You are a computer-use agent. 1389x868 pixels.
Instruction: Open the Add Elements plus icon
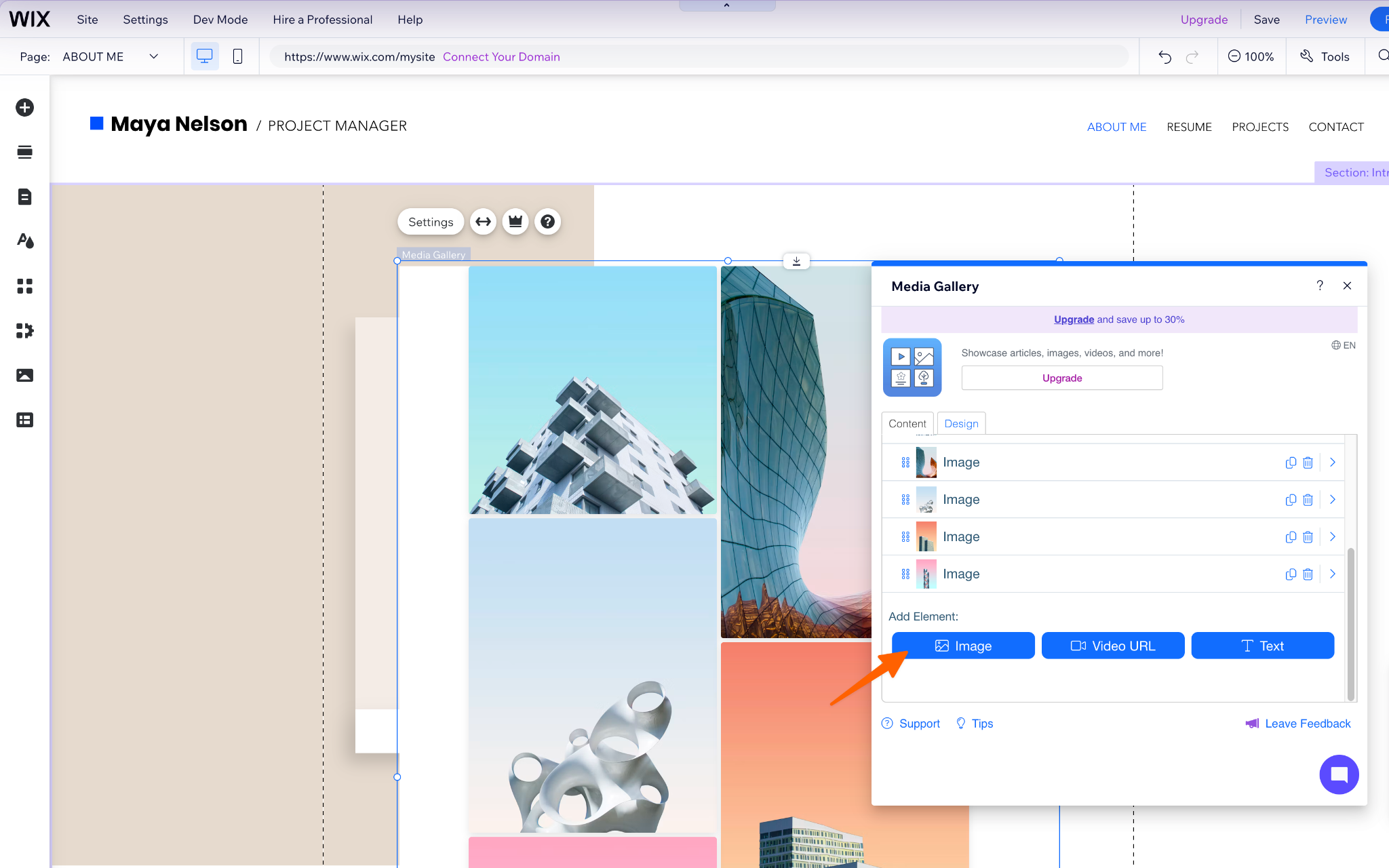coord(25,108)
